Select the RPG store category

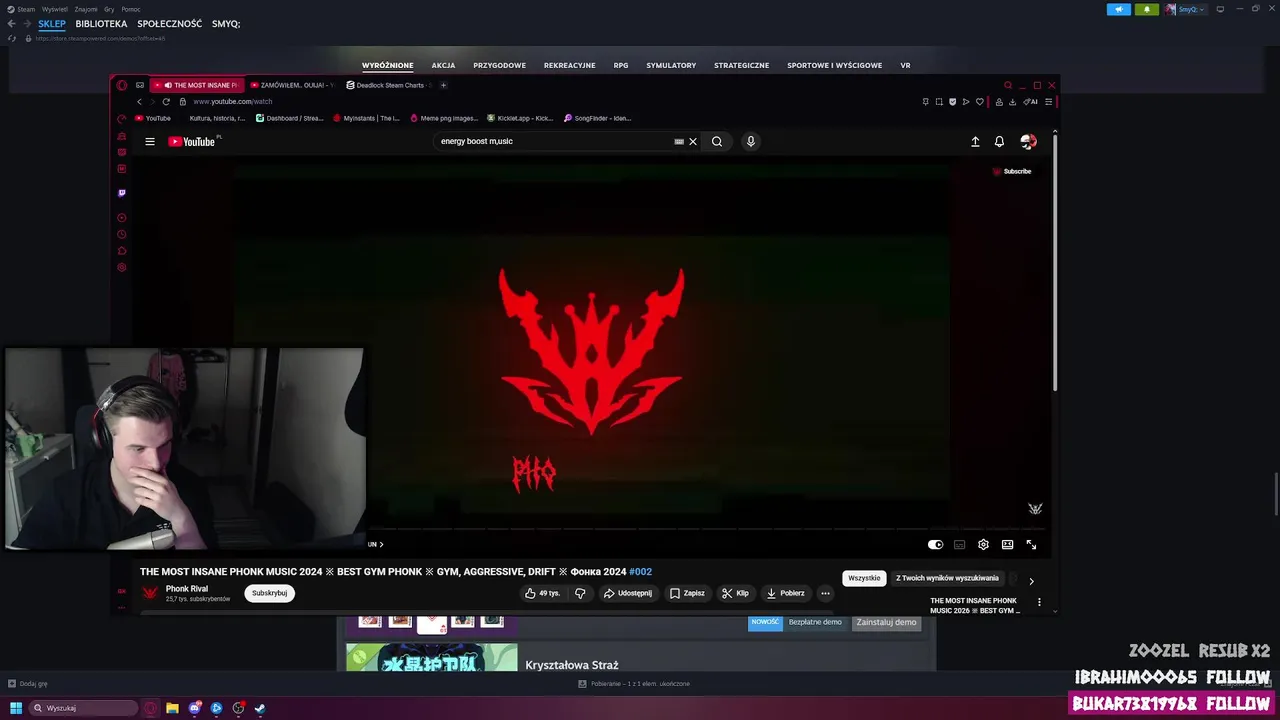[621, 65]
